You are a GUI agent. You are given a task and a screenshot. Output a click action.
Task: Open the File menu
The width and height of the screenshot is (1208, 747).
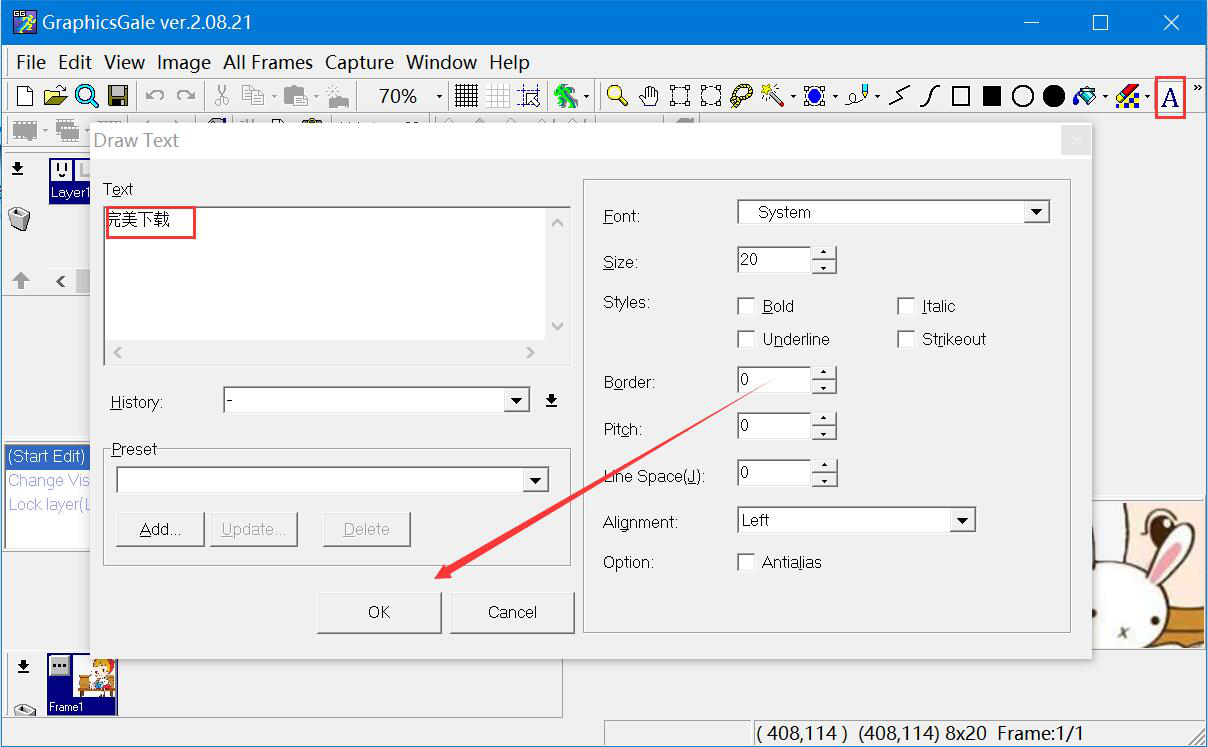point(31,62)
